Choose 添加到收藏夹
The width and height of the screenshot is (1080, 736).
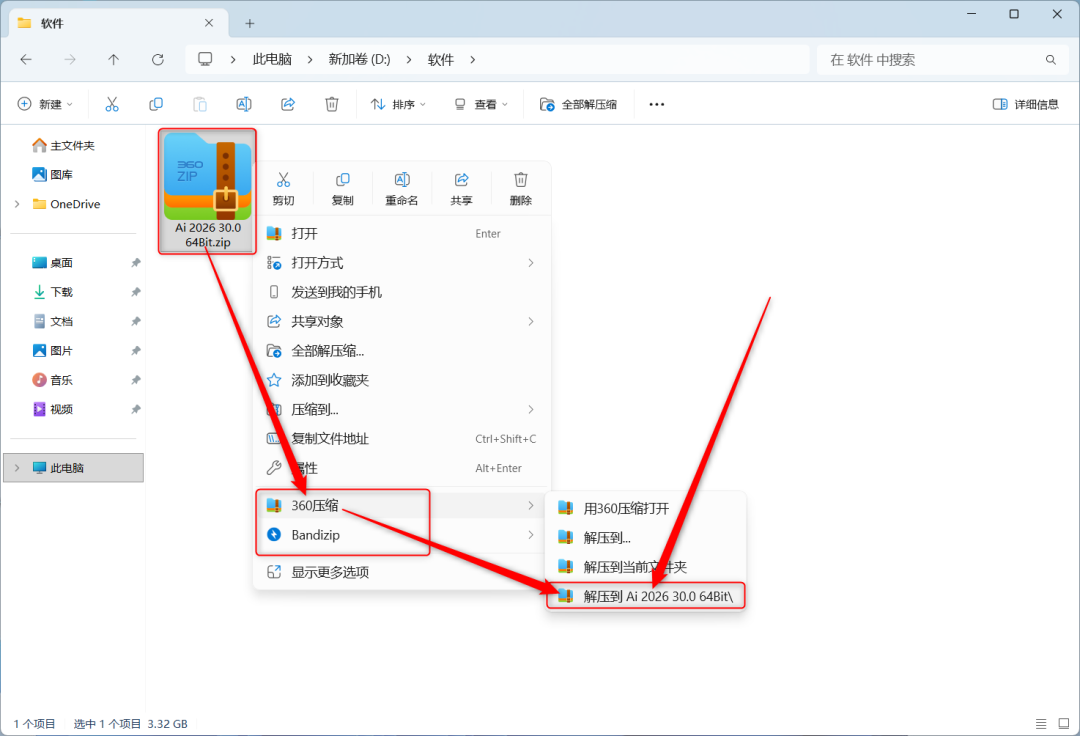(402, 380)
